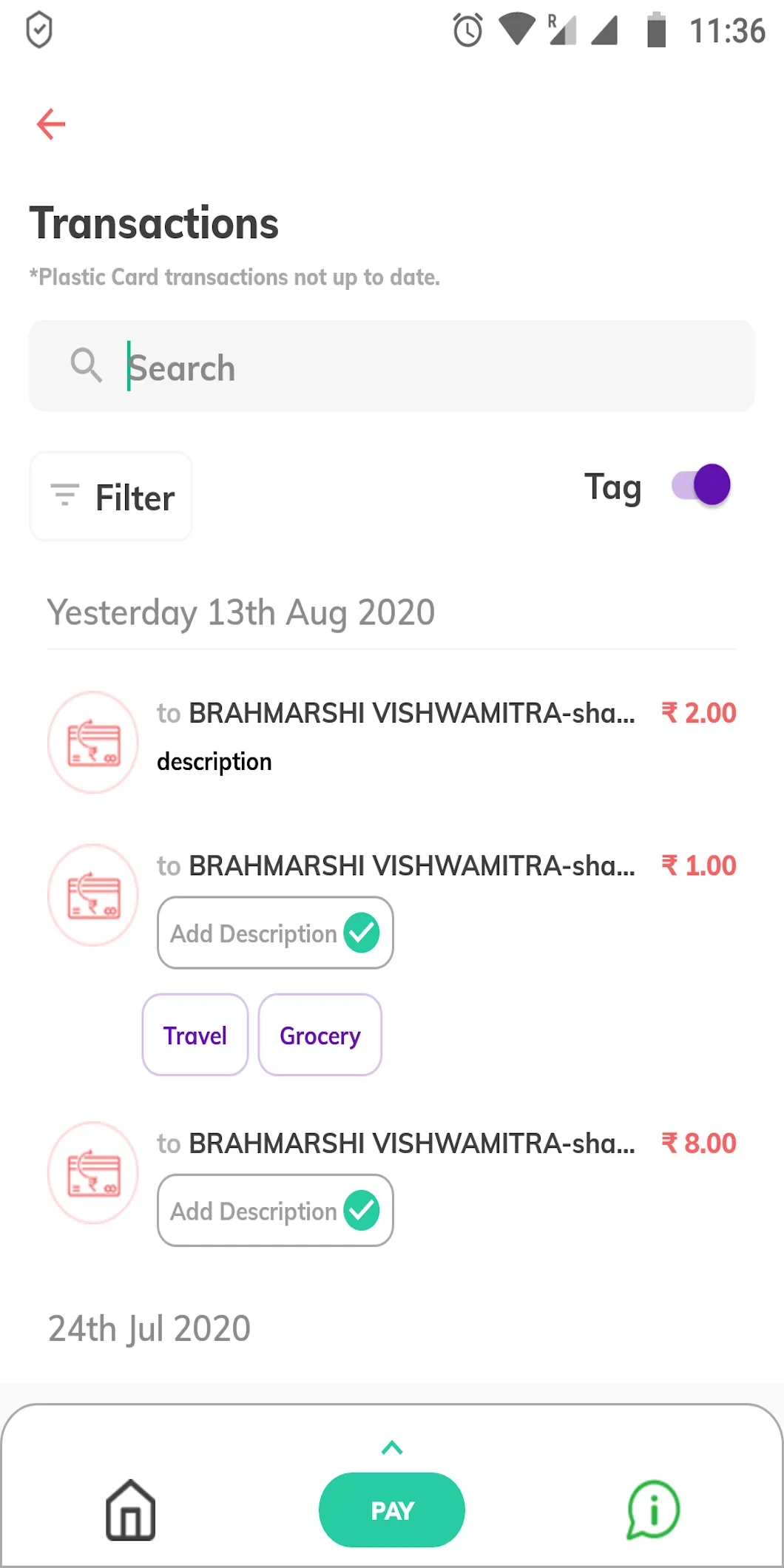The height and width of the screenshot is (1568, 784).
Task: Tap the card icon for ₹ 8.00 transaction
Action: 93,1173
